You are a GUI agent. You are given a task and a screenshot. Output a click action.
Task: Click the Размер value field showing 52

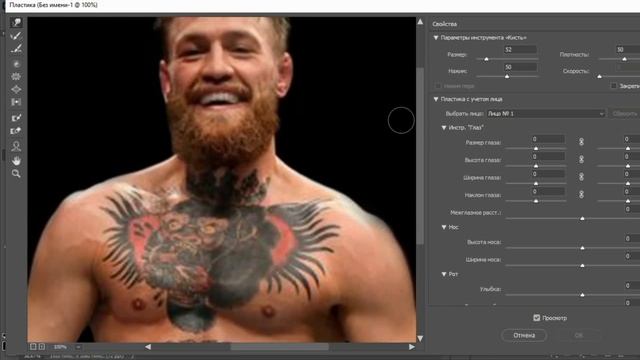520,50
